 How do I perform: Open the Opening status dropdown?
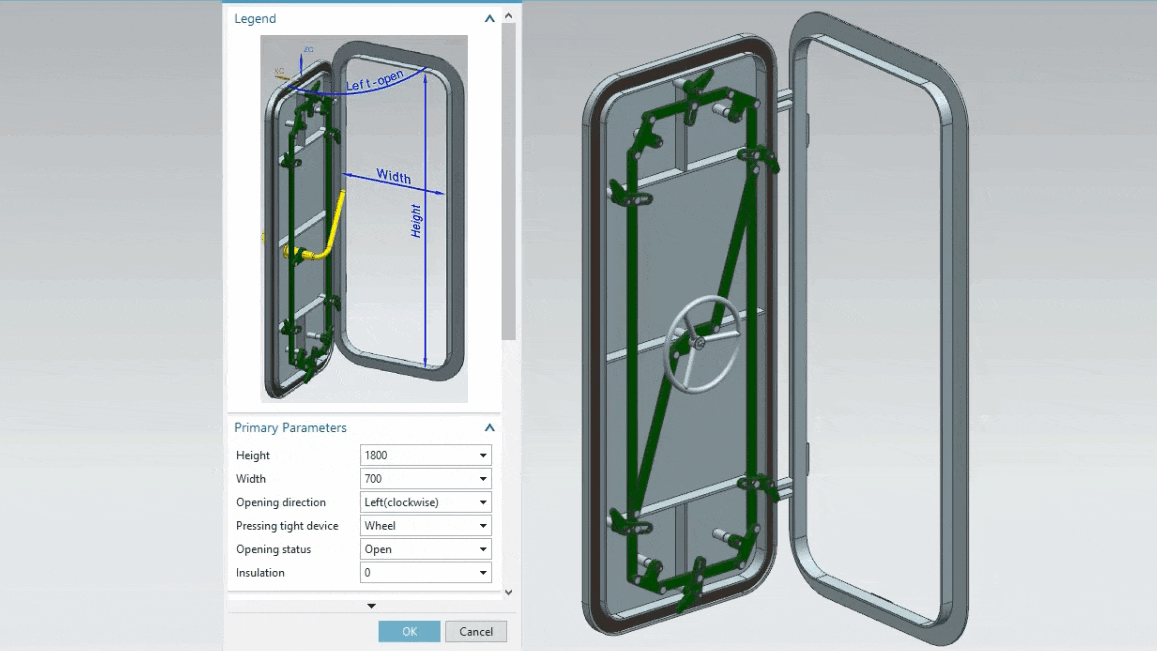click(483, 548)
